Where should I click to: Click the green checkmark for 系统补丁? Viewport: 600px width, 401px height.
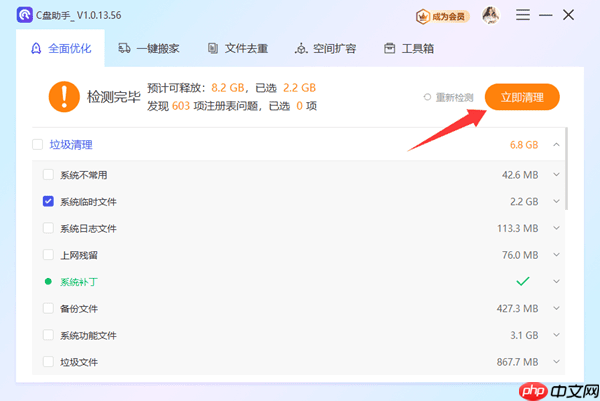coord(523,281)
